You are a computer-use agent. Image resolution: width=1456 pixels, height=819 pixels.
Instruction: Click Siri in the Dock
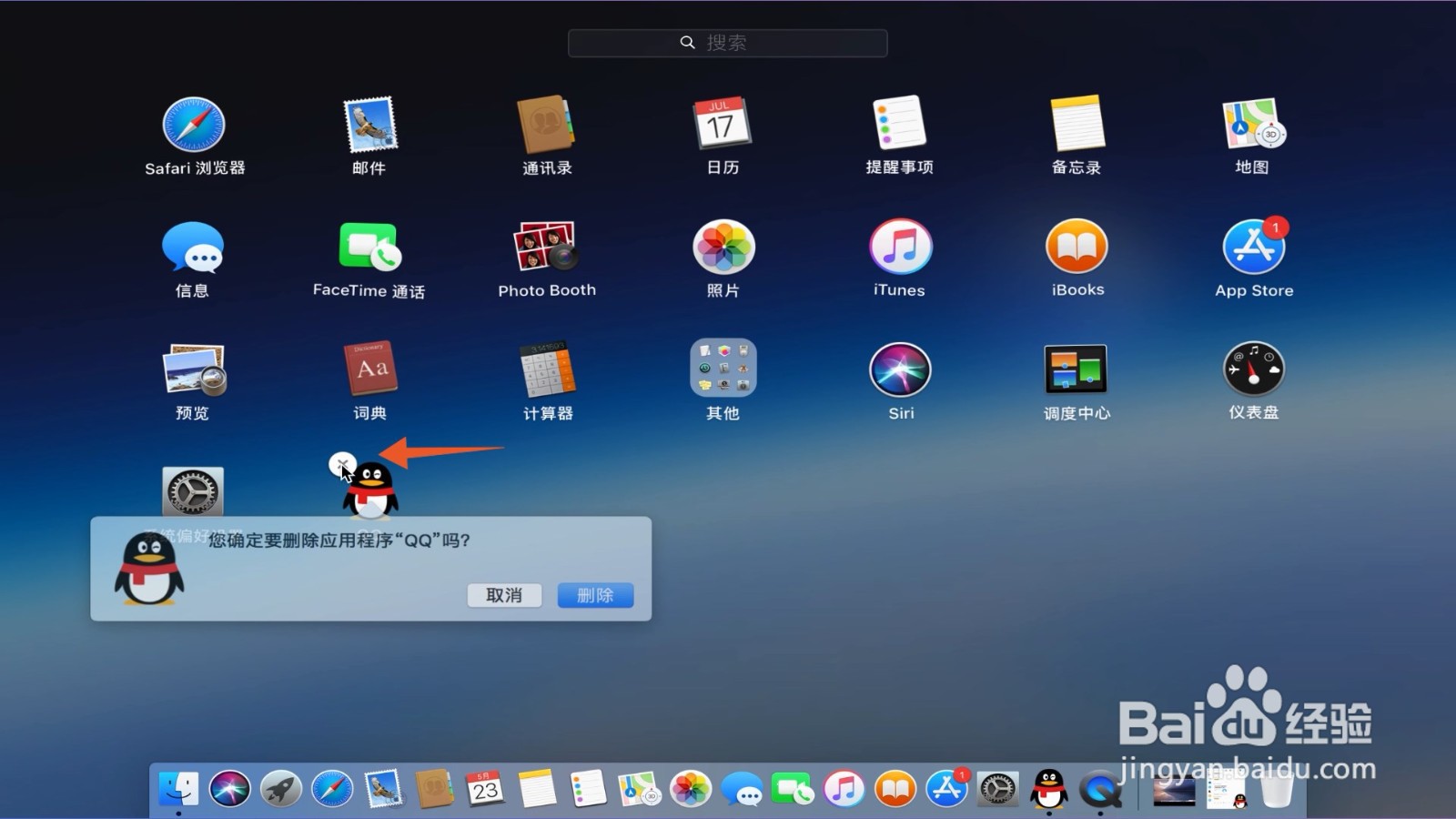(229, 788)
